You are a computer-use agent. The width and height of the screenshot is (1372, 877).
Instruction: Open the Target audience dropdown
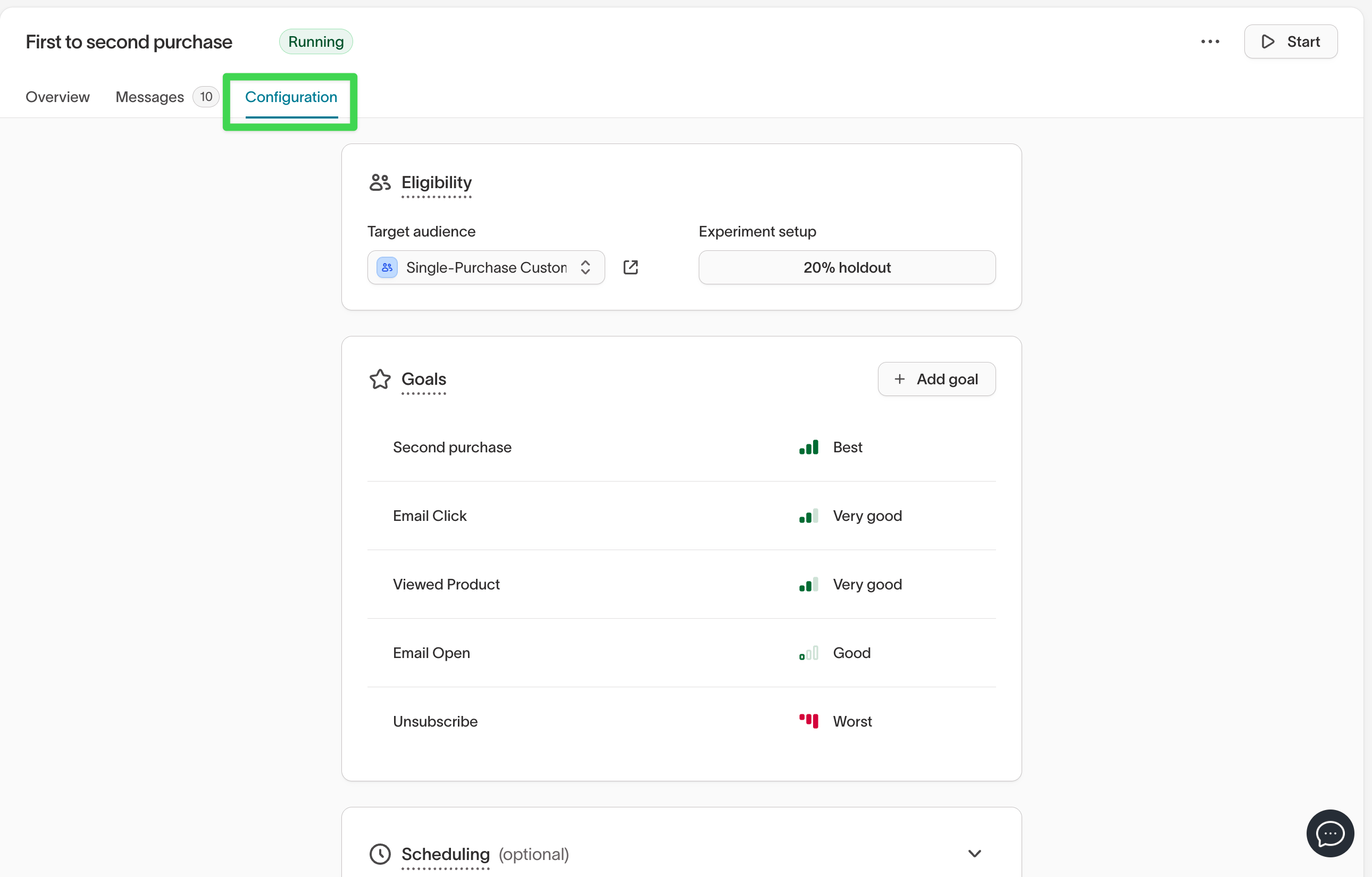click(x=486, y=268)
